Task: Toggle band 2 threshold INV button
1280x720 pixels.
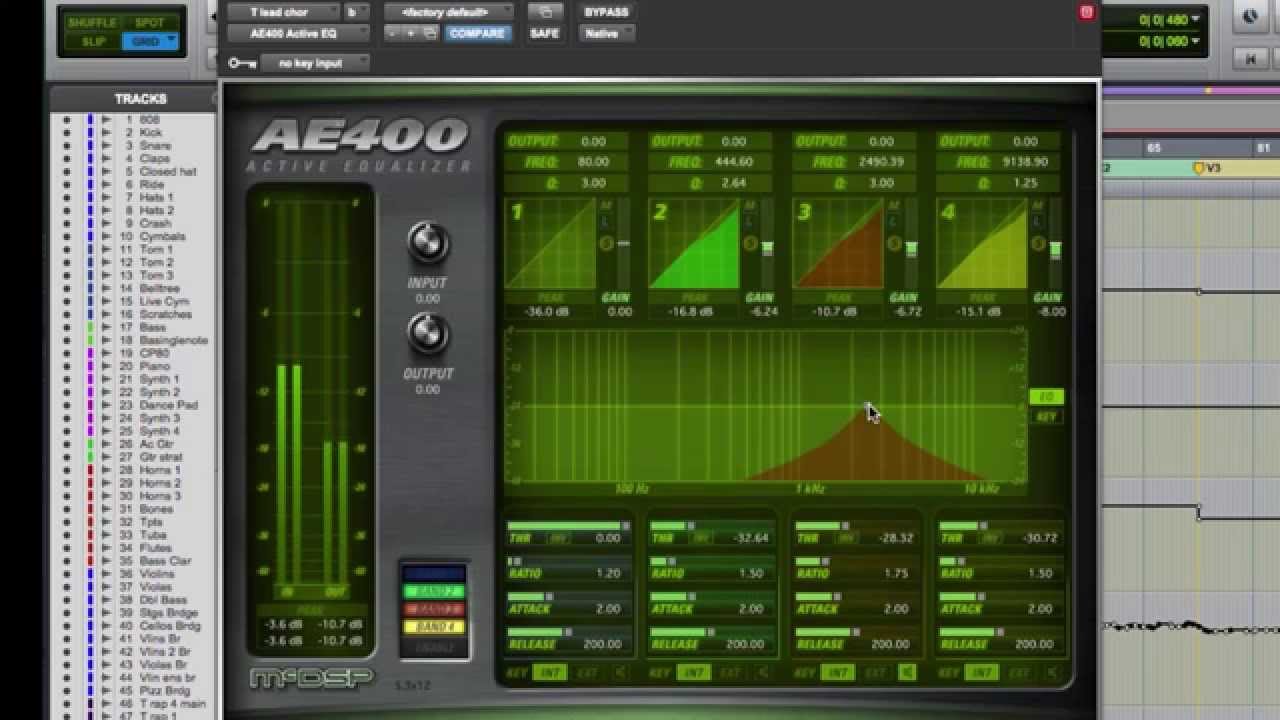Action: 702,538
